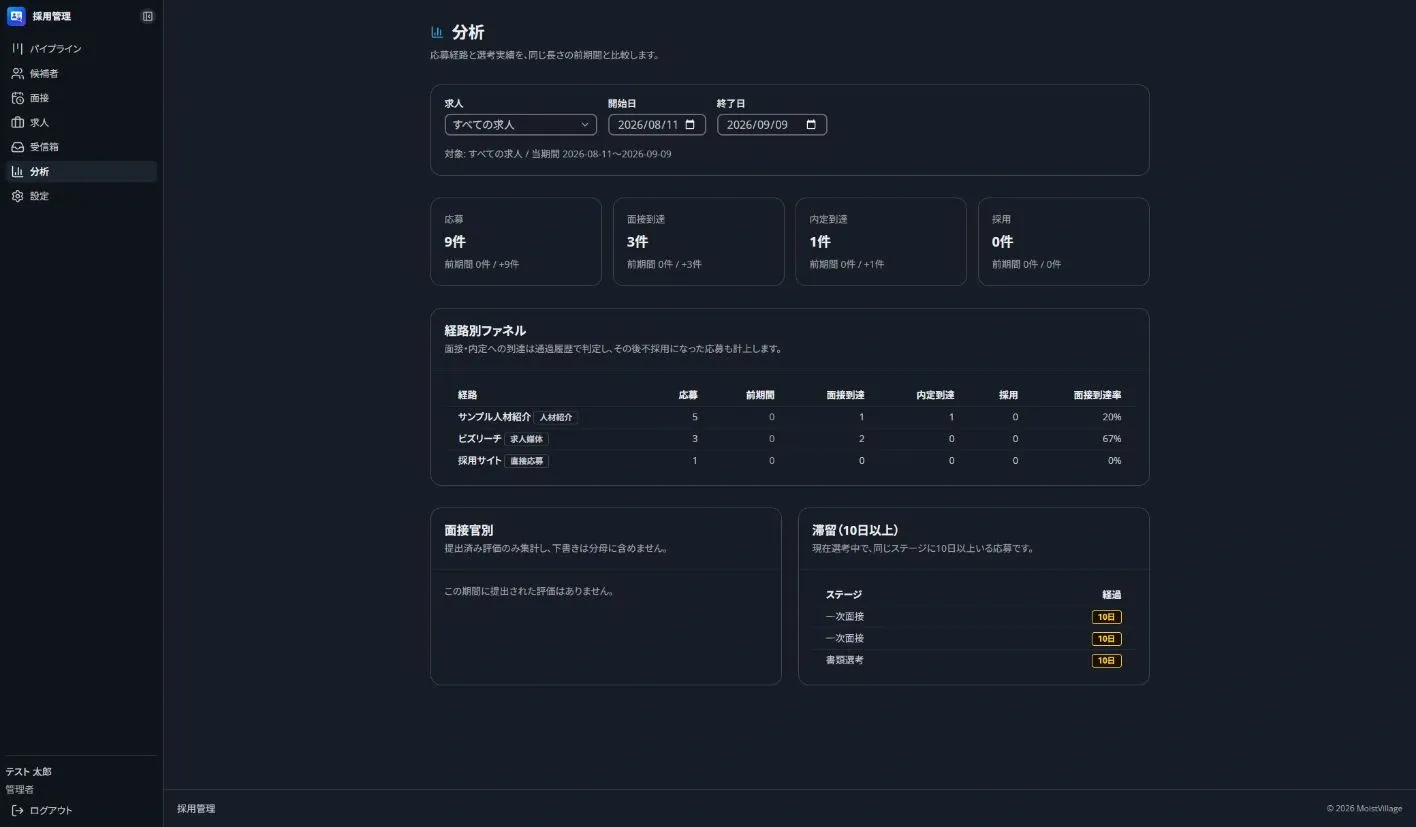Open パイプライン via its sidebar icon
Screen dimensions: 1416x827
click(x=17, y=49)
